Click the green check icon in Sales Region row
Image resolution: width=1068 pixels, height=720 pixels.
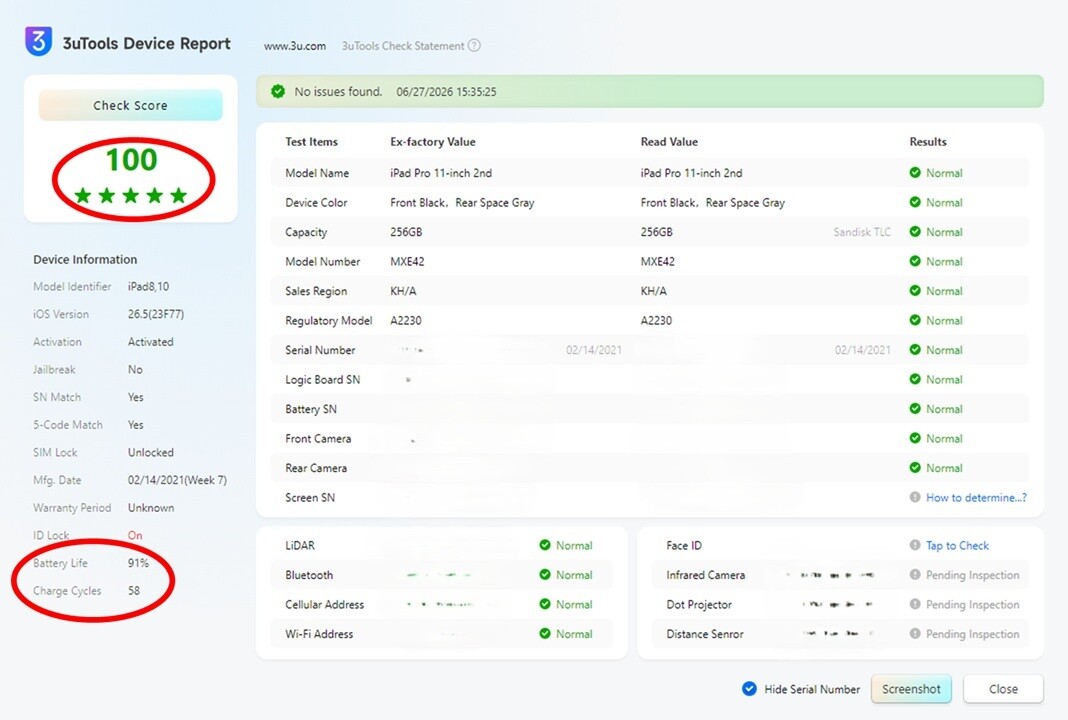point(915,290)
